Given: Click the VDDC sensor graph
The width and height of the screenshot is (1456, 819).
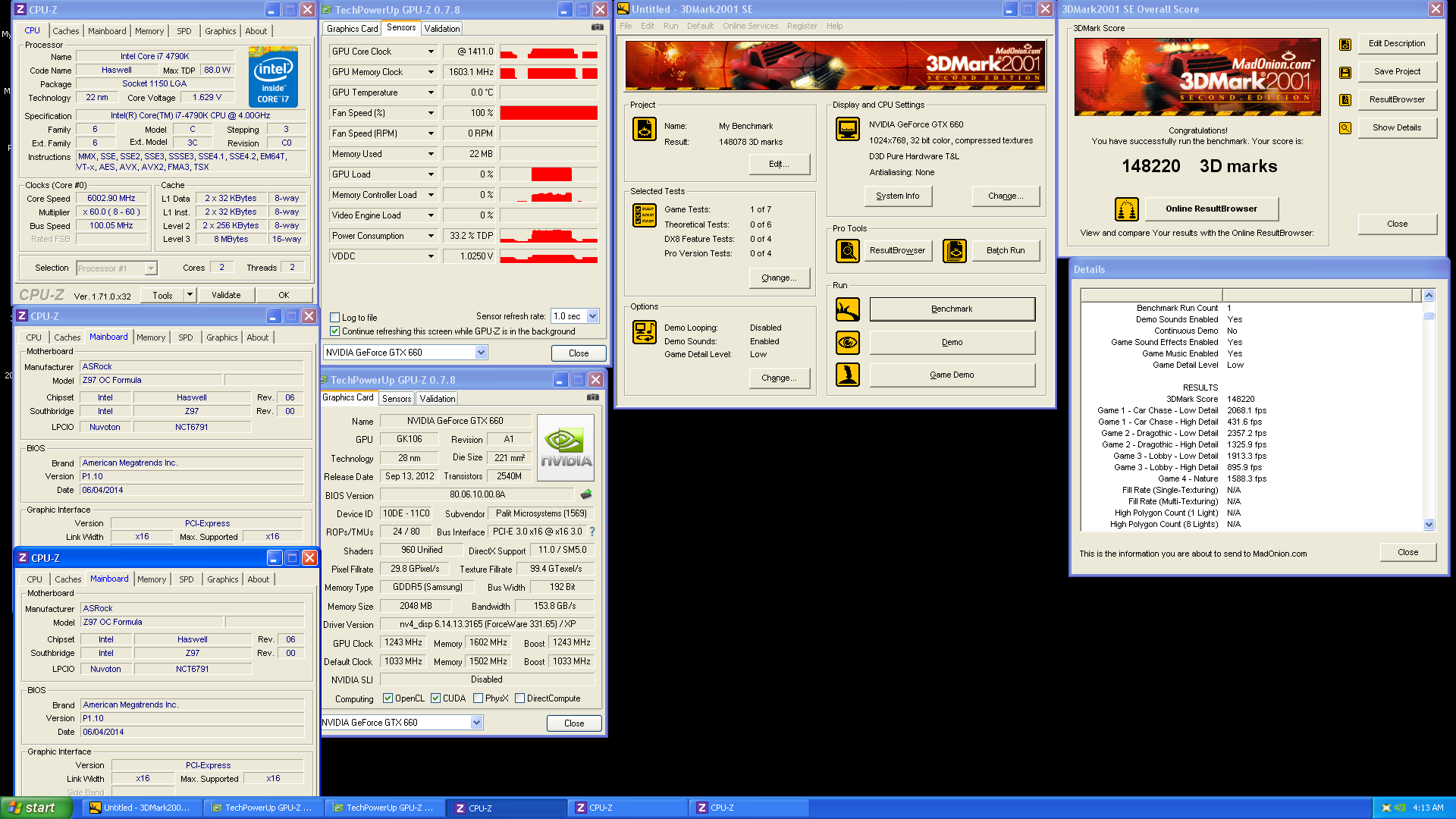Looking at the screenshot, I should [x=548, y=256].
